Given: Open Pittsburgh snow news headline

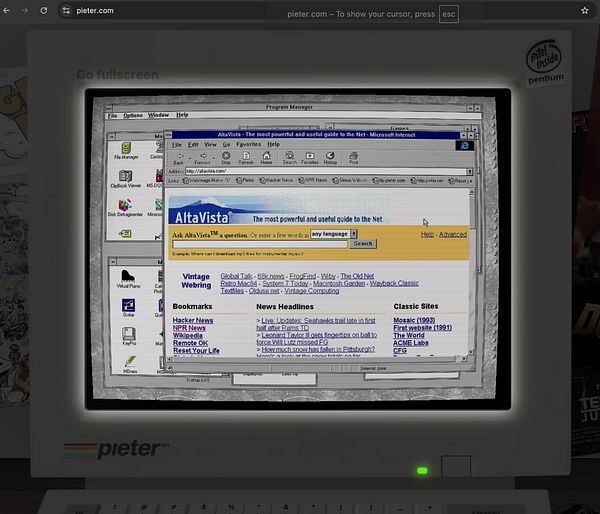Looking at the screenshot, I should click(x=318, y=349).
